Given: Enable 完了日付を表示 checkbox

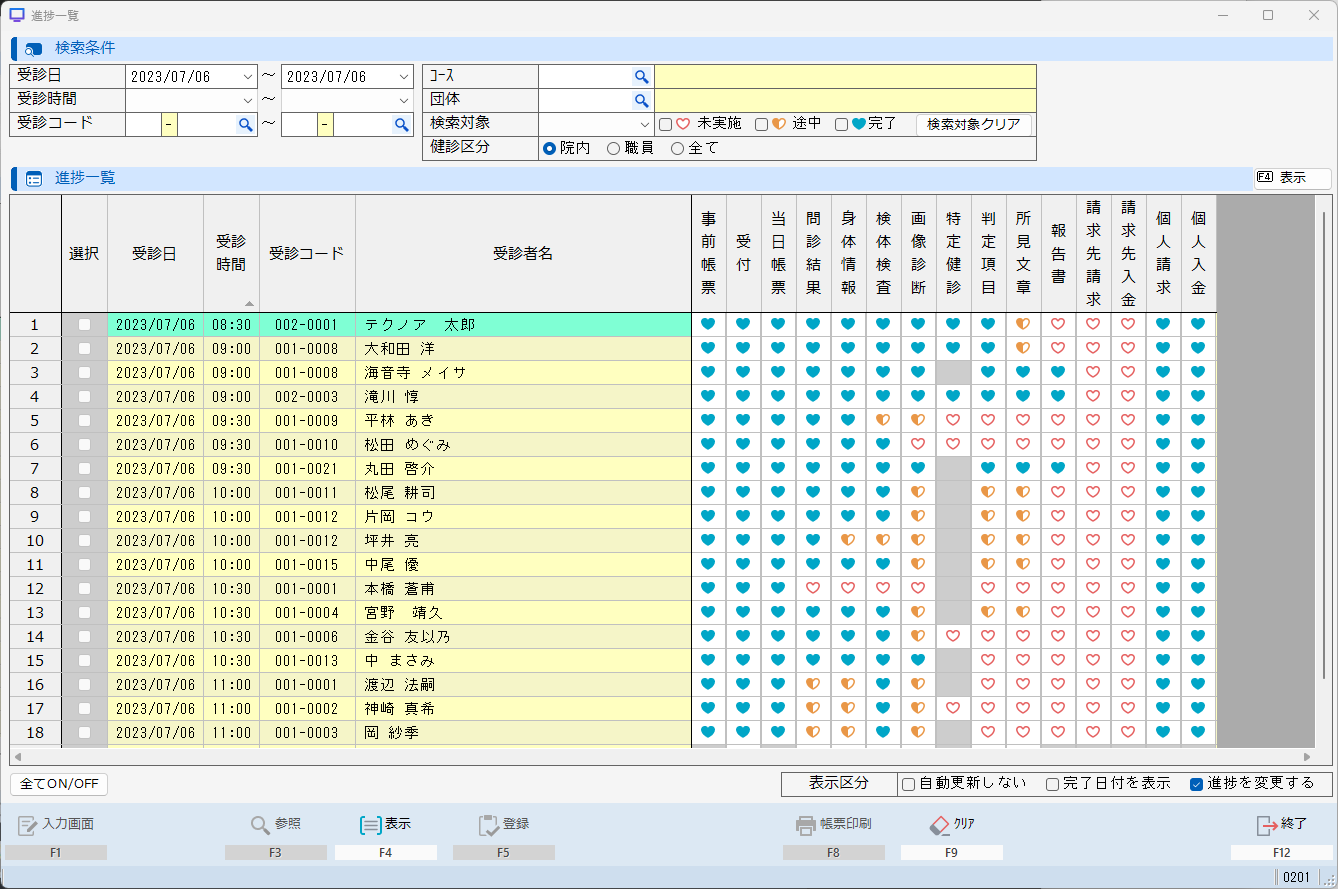Looking at the screenshot, I should coord(1052,784).
